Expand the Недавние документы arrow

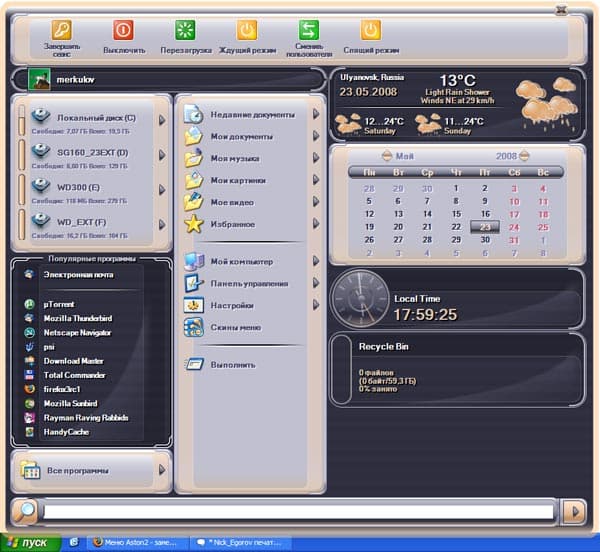coord(316,114)
